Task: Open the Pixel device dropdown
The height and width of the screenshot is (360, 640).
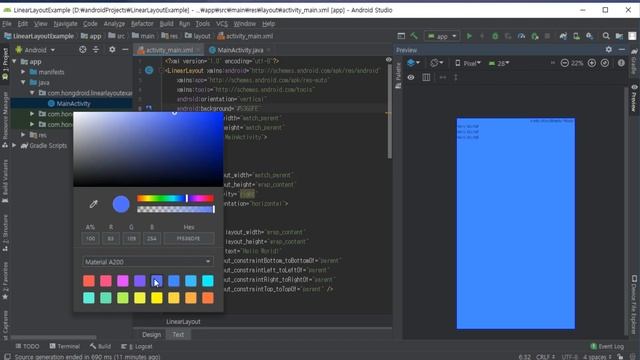Action: pyautogui.click(x=468, y=63)
